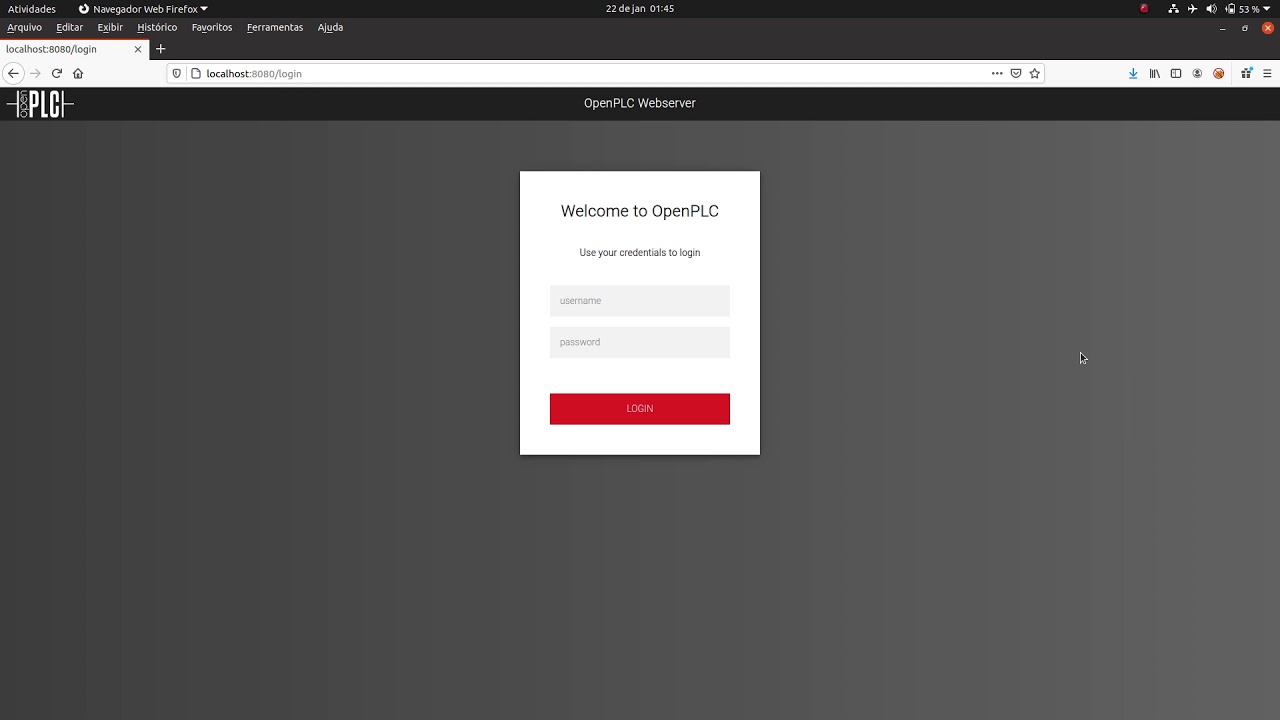Open the page actions three-dot menu

click(x=997, y=73)
